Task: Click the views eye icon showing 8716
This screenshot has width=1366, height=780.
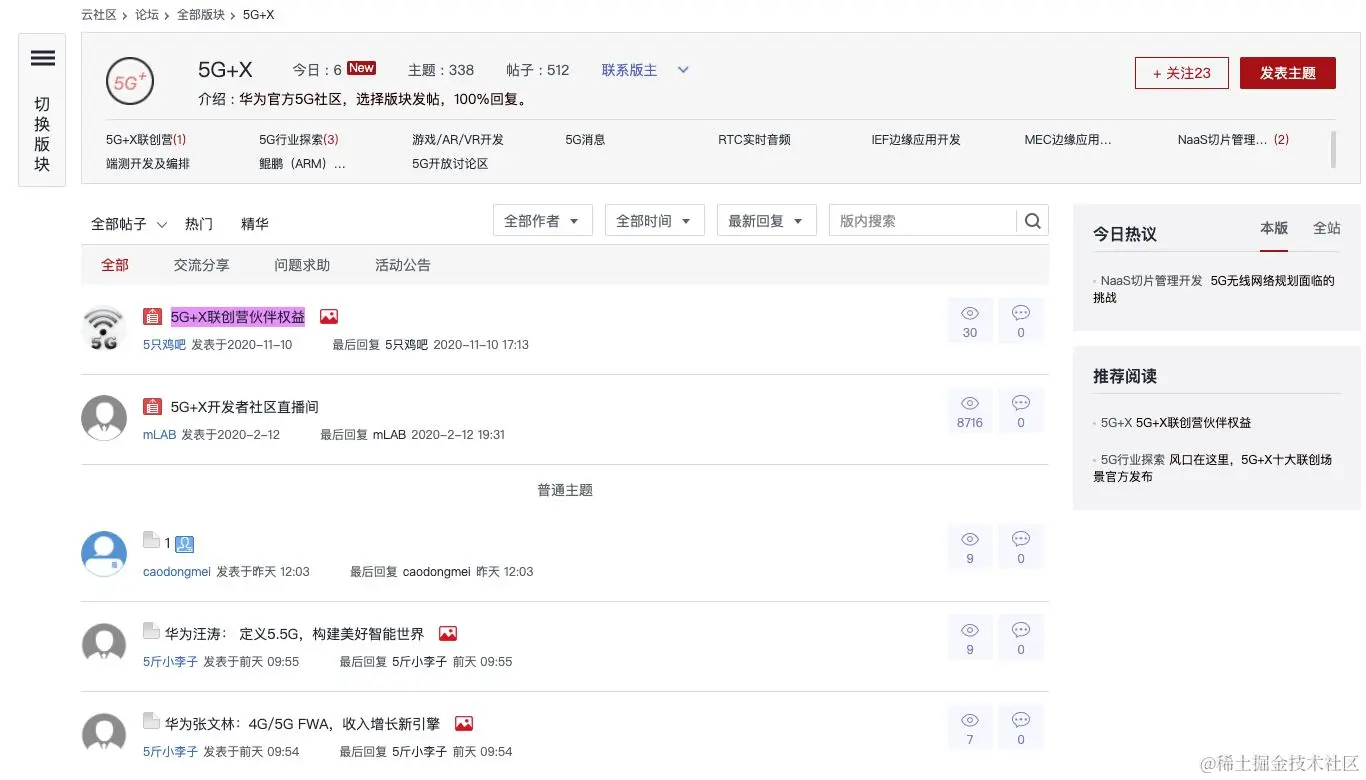Action: click(970, 403)
